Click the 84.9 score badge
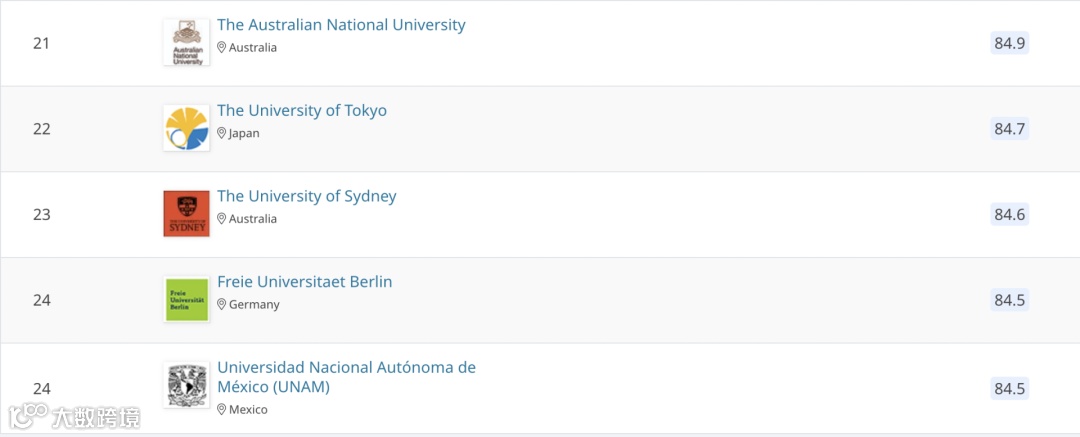Image resolution: width=1080 pixels, height=437 pixels. point(1009,43)
